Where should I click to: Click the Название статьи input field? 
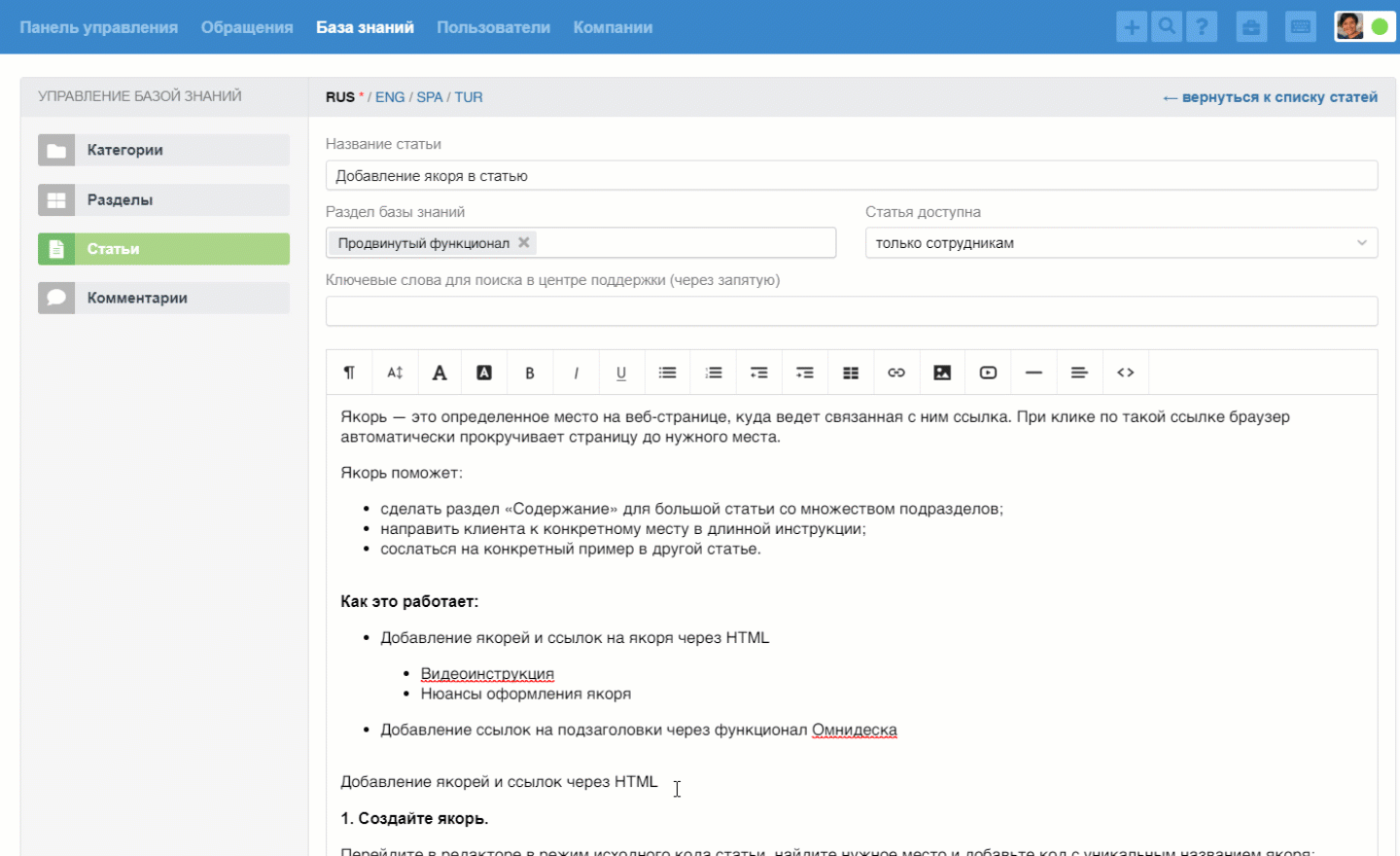pyautogui.click(x=852, y=176)
